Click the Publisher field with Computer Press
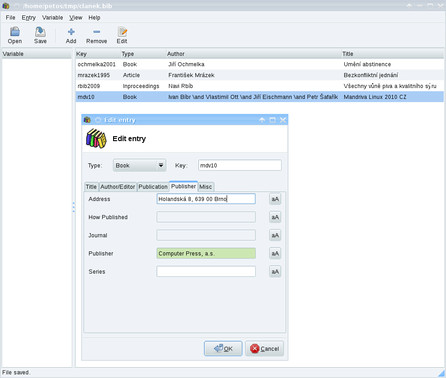 pos(206,253)
